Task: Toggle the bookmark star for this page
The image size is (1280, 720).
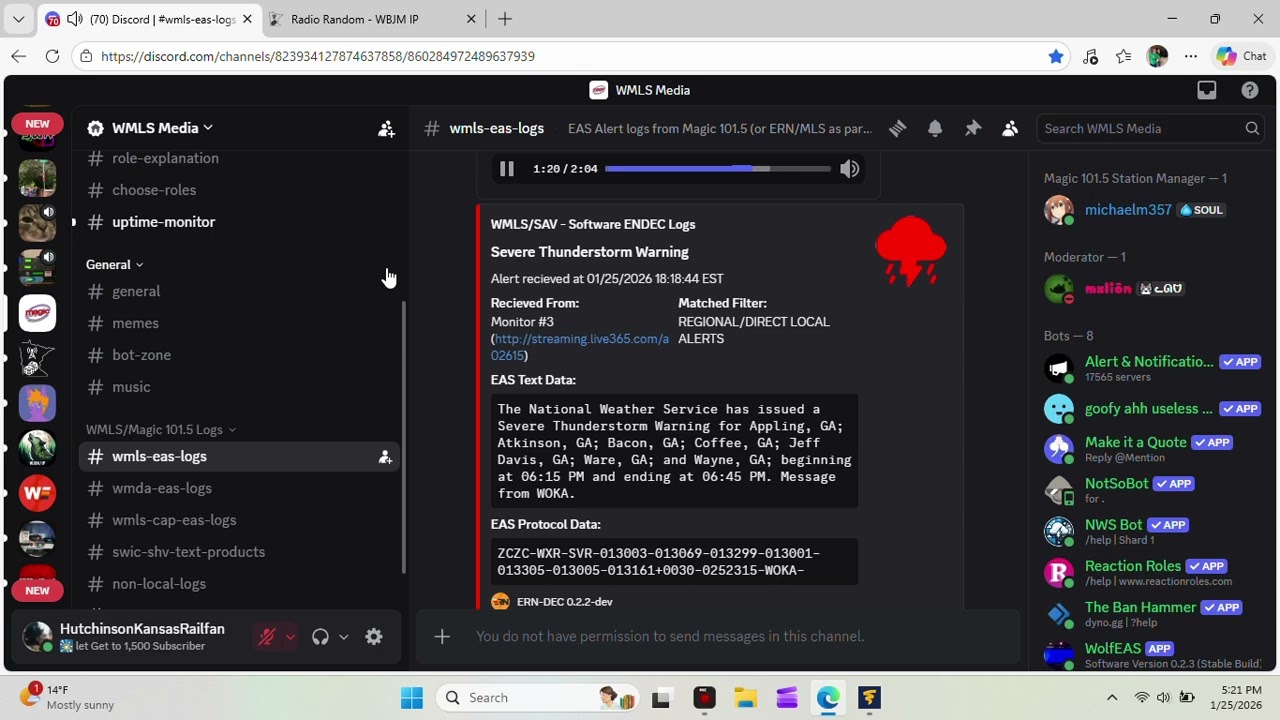Action: tap(1055, 56)
